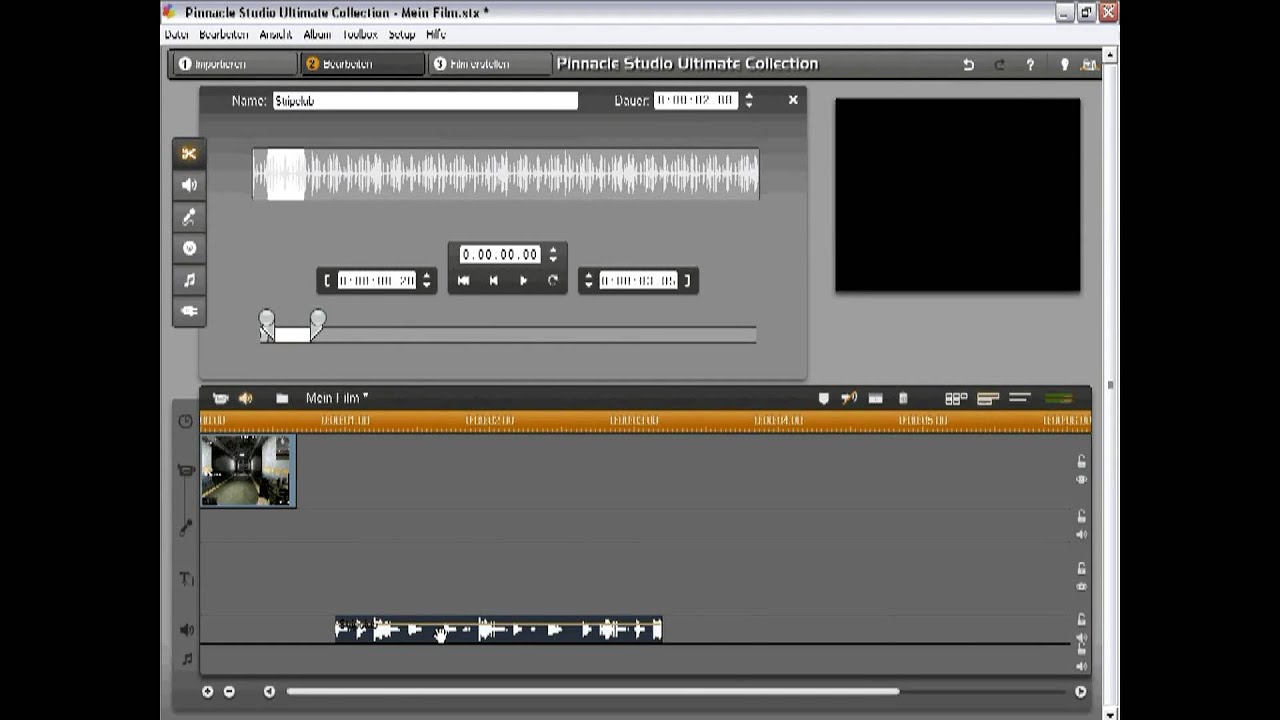Open the microphone voice-over recording tool

coord(189,217)
